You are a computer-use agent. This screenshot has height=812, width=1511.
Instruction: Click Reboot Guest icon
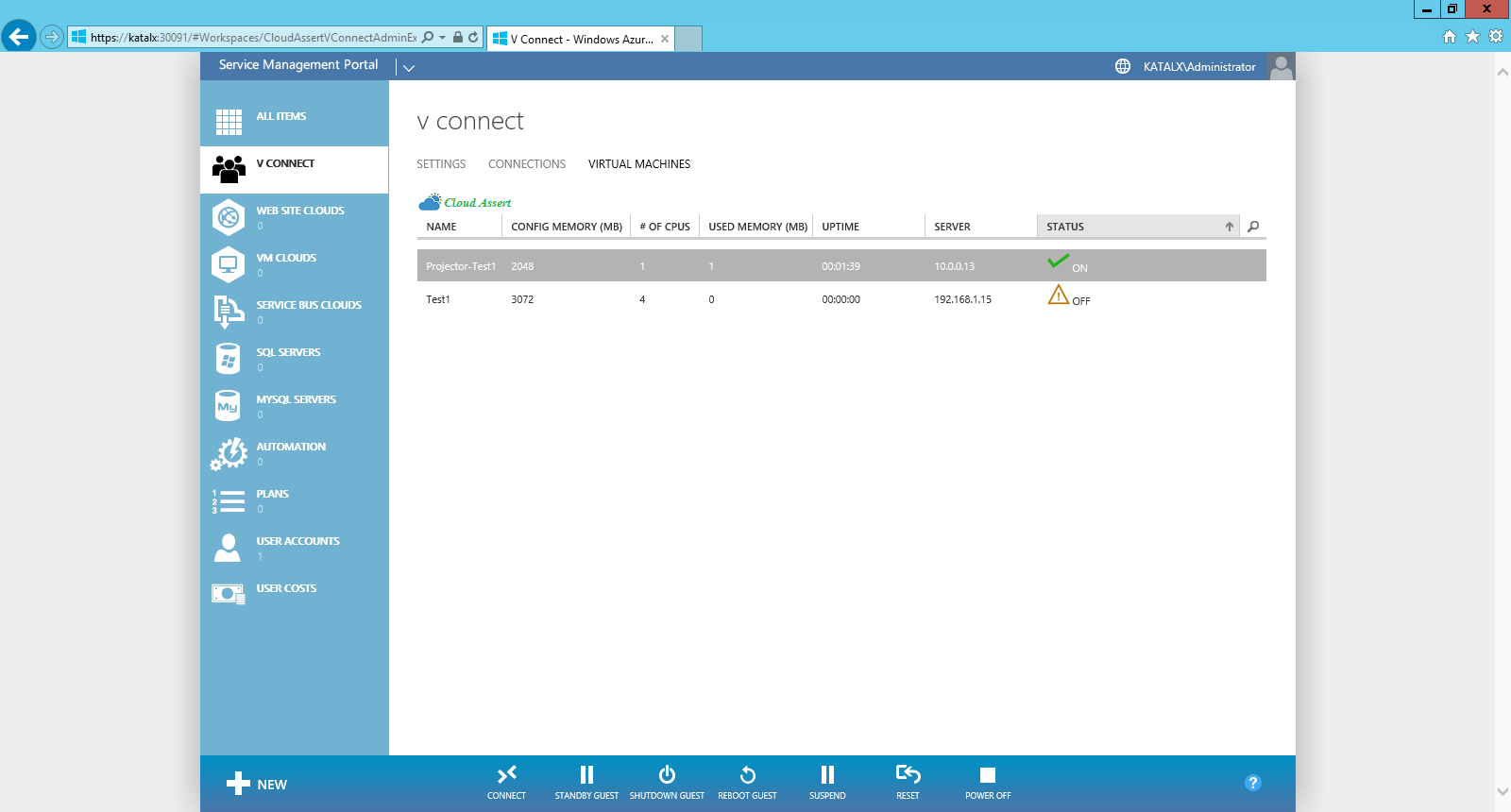pyautogui.click(x=747, y=775)
